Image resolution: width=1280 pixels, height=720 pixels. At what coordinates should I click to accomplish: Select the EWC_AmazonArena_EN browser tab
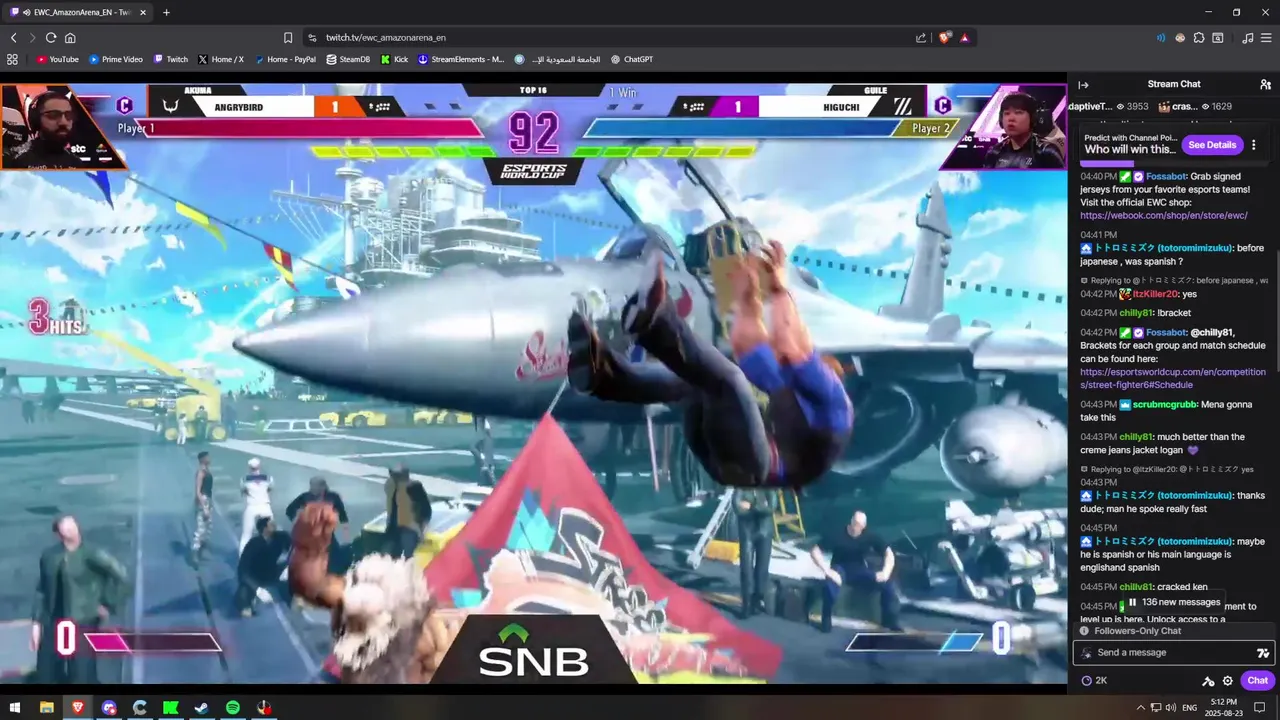click(x=77, y=12)
